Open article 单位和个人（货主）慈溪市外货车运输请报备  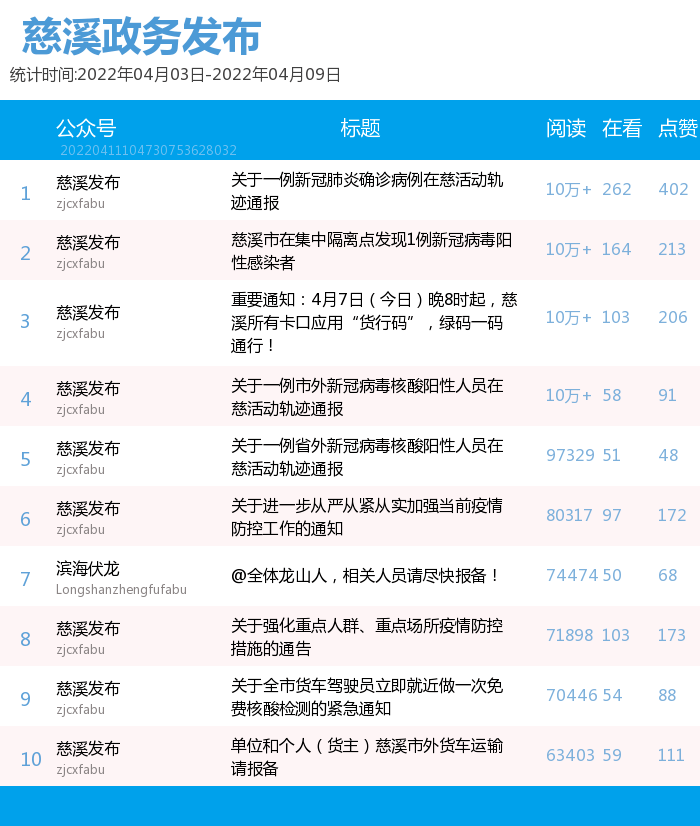tap(367, 757)
